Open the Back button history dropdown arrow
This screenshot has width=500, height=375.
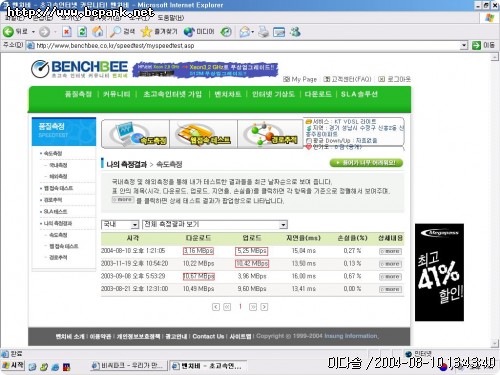click(33, 32)
